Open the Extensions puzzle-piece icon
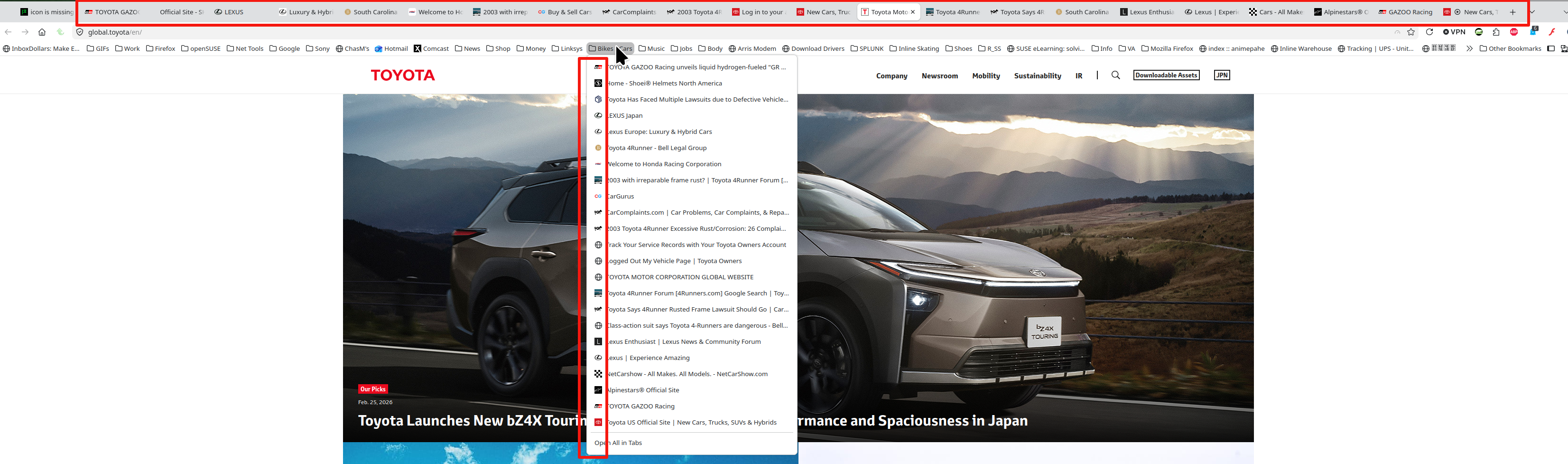The image size is (1568, 464). click(x=1496, y=32)
